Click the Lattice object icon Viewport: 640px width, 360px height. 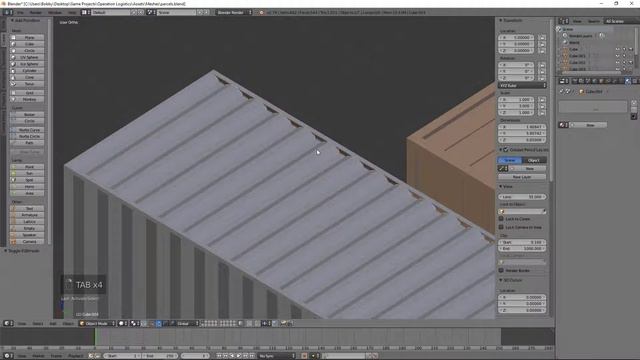point(13,222)
